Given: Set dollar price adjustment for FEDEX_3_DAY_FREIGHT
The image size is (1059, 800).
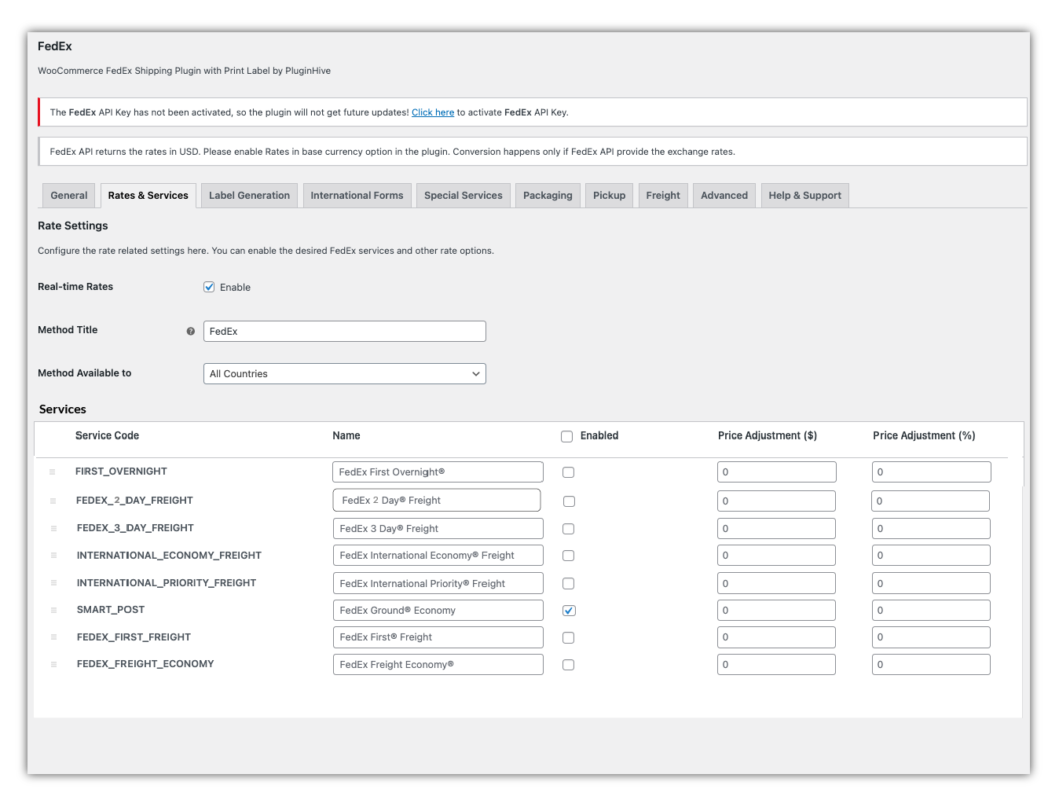Looking at the screenshot, I should click(777, 529).
